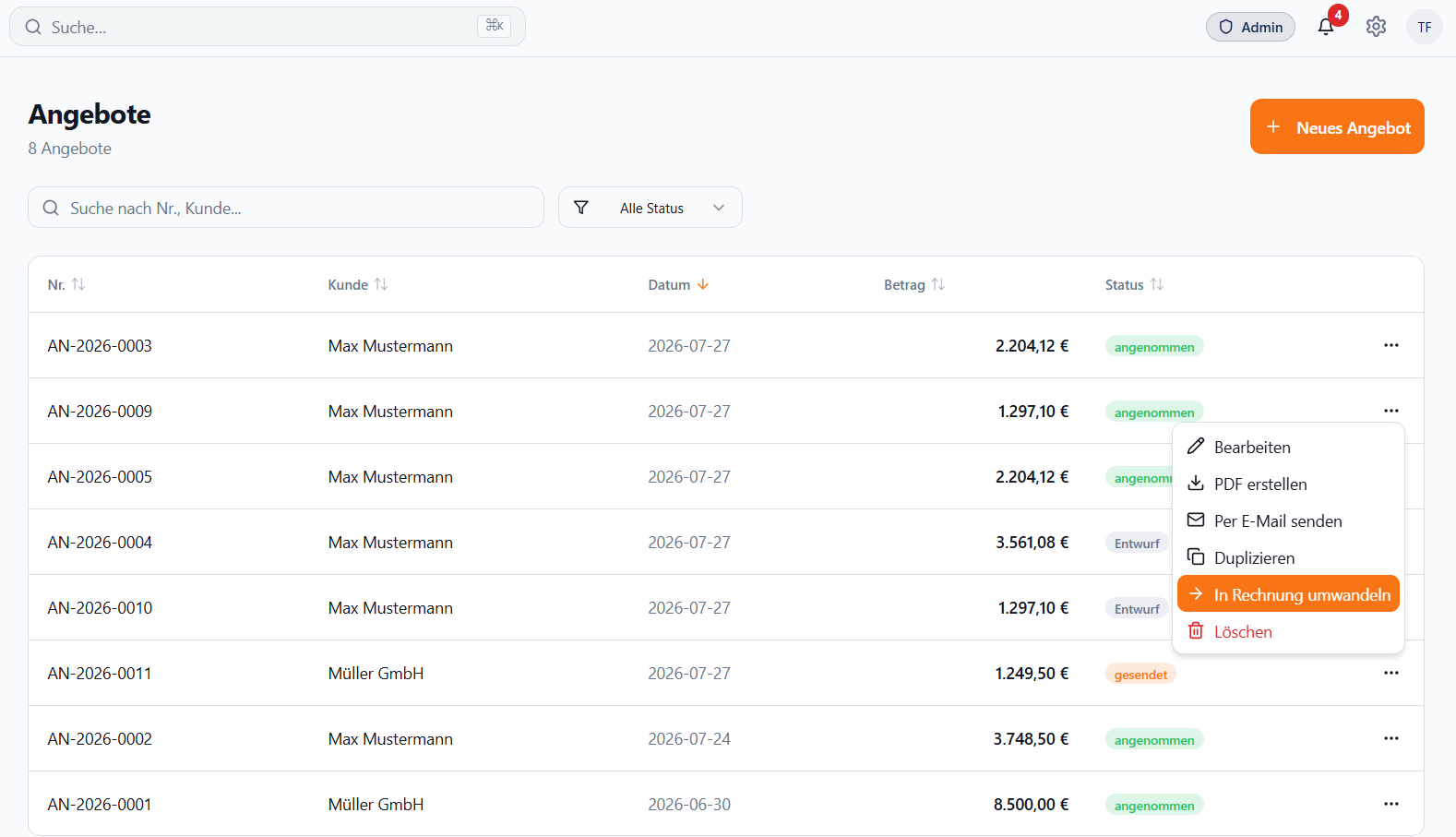Click the angenommen badge of AN-2026-0001

click(1154, 805)
